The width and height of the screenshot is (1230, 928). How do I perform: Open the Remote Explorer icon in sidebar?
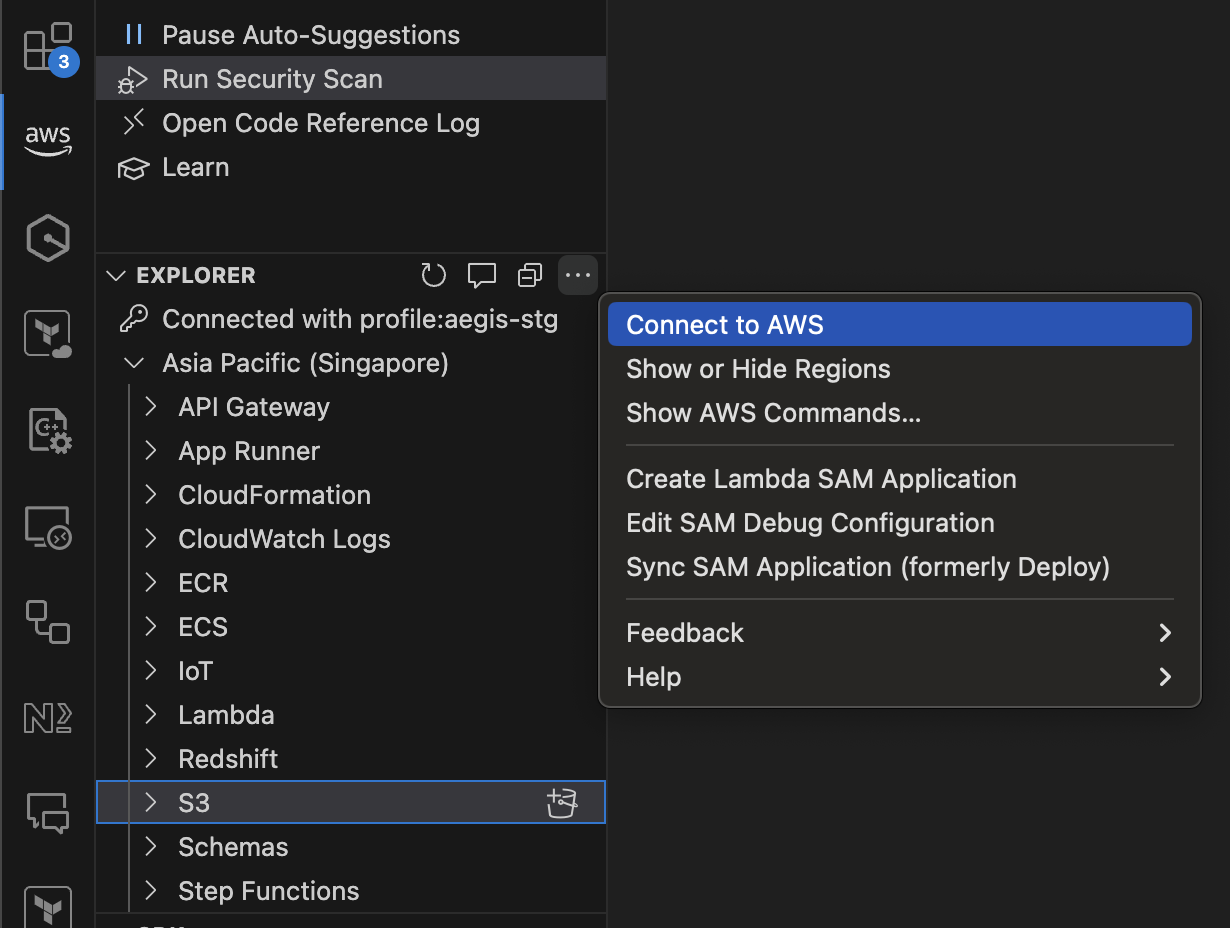47,525
